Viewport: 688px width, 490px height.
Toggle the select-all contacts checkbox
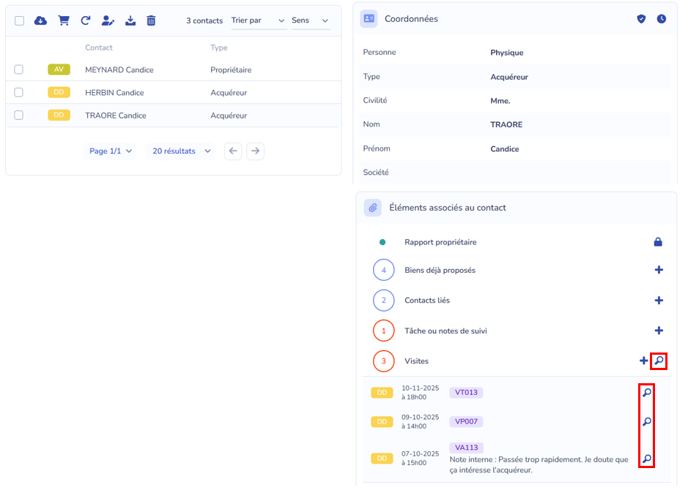19,21
